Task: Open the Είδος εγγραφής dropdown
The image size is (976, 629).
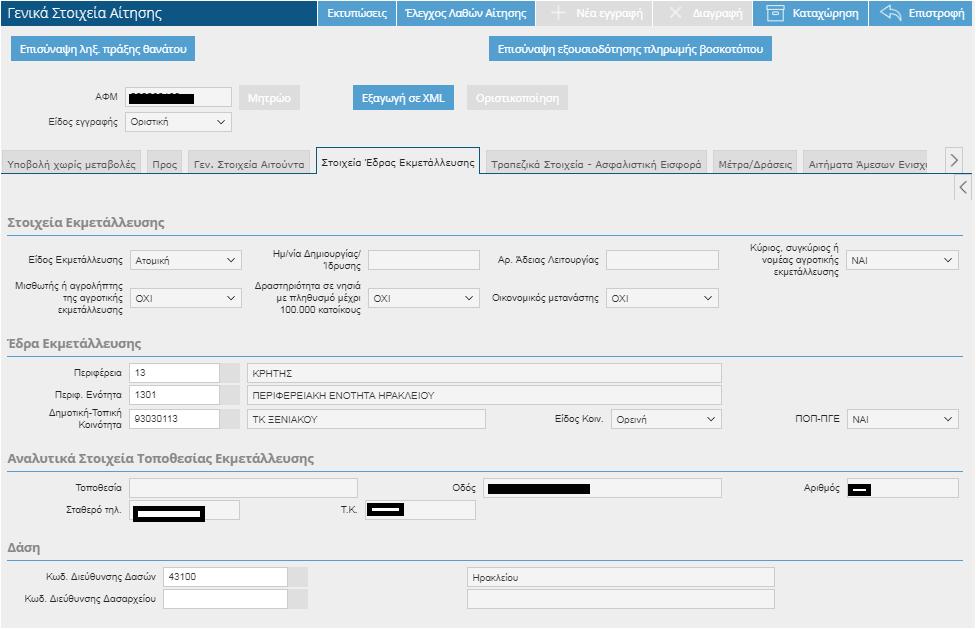Action: 179,122
